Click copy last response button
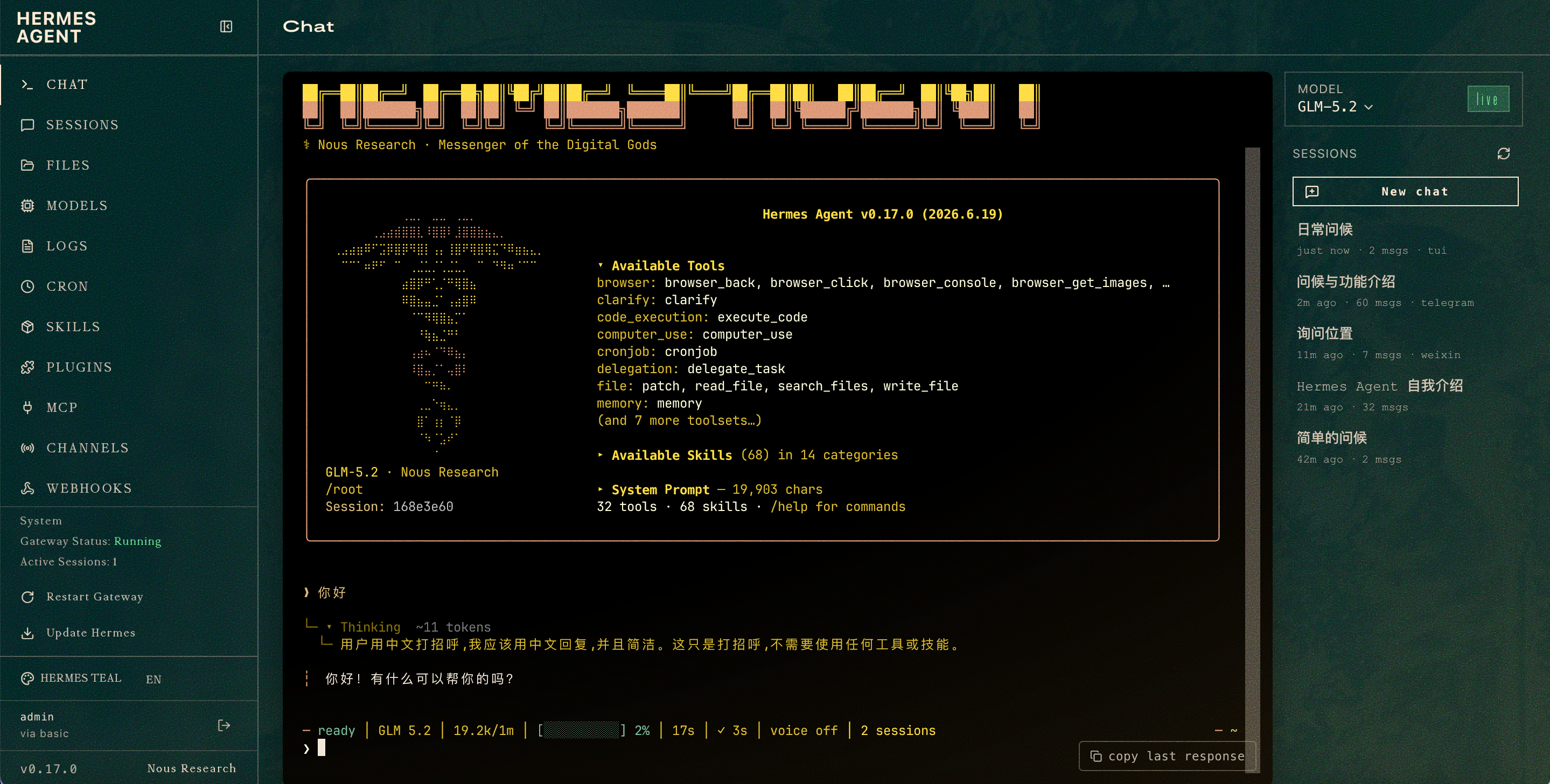 coord(1167,755)
